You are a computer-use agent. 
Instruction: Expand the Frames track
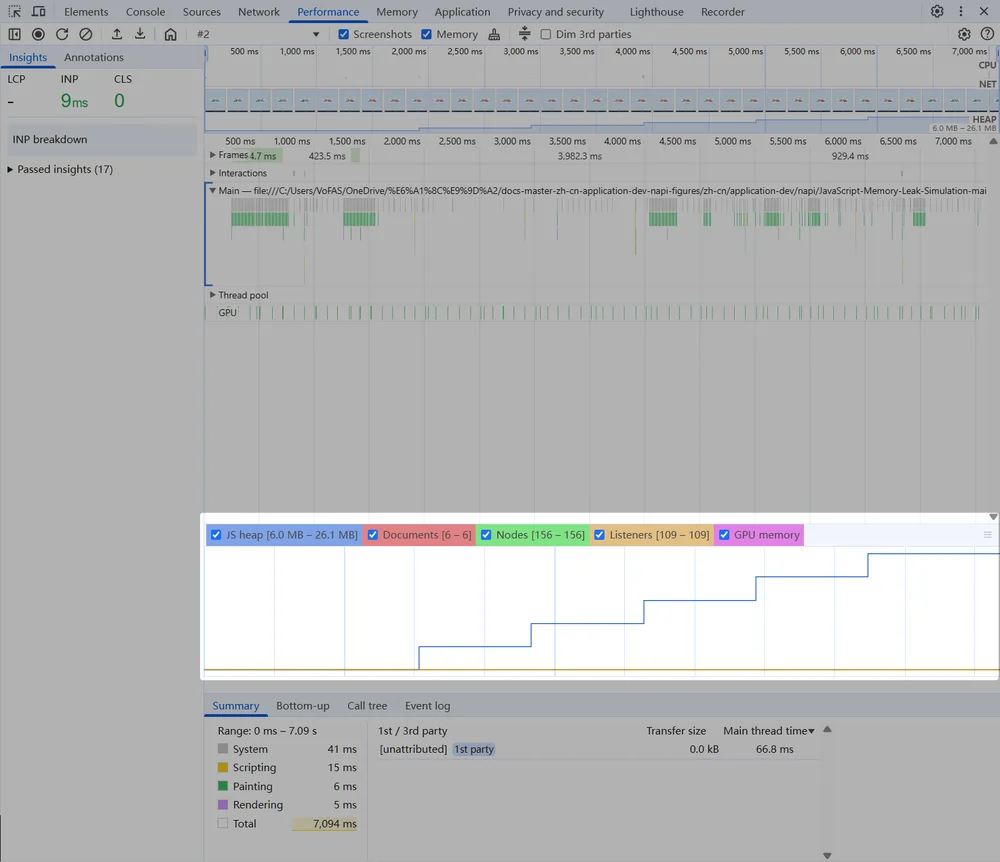click(212, 155)
